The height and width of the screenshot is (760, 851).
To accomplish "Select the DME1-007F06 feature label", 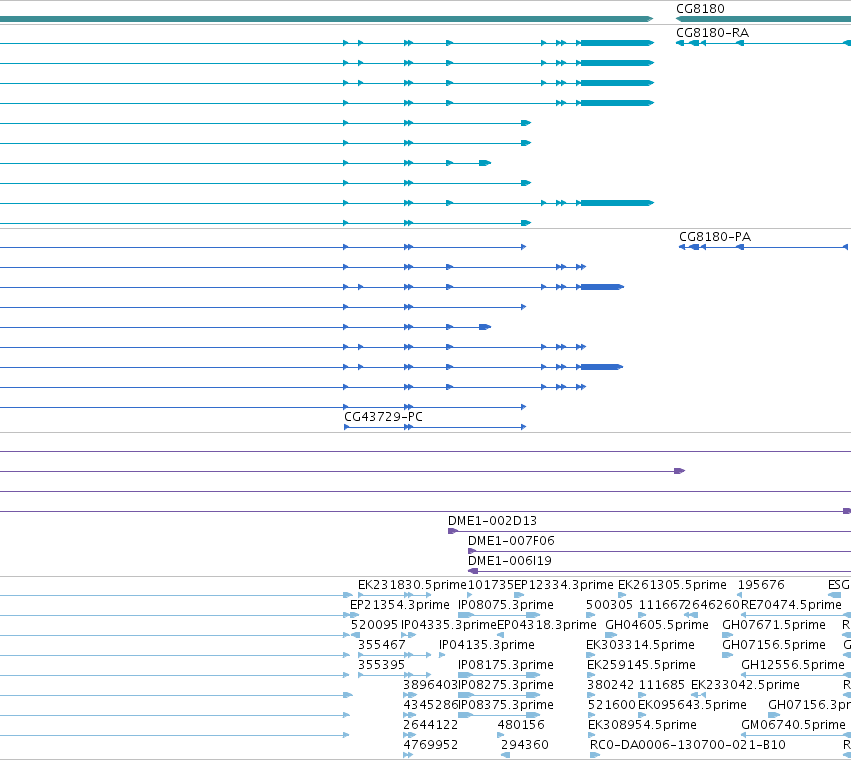I will tap(511, 541).
